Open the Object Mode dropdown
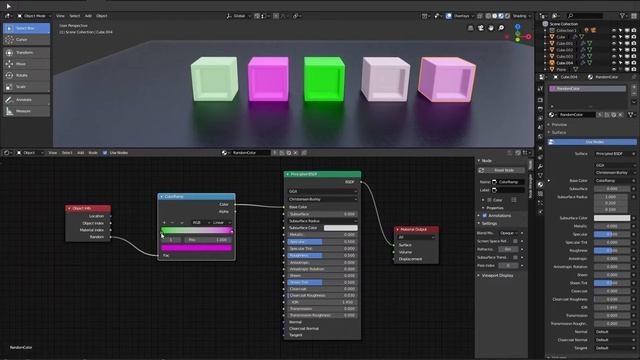 (x=34, y=16)
